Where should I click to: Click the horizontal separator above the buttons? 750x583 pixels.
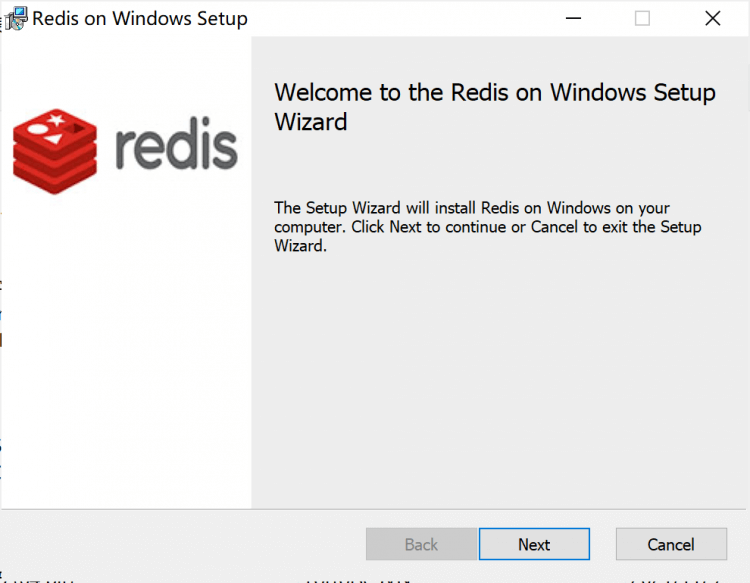(x=375, y=509)
